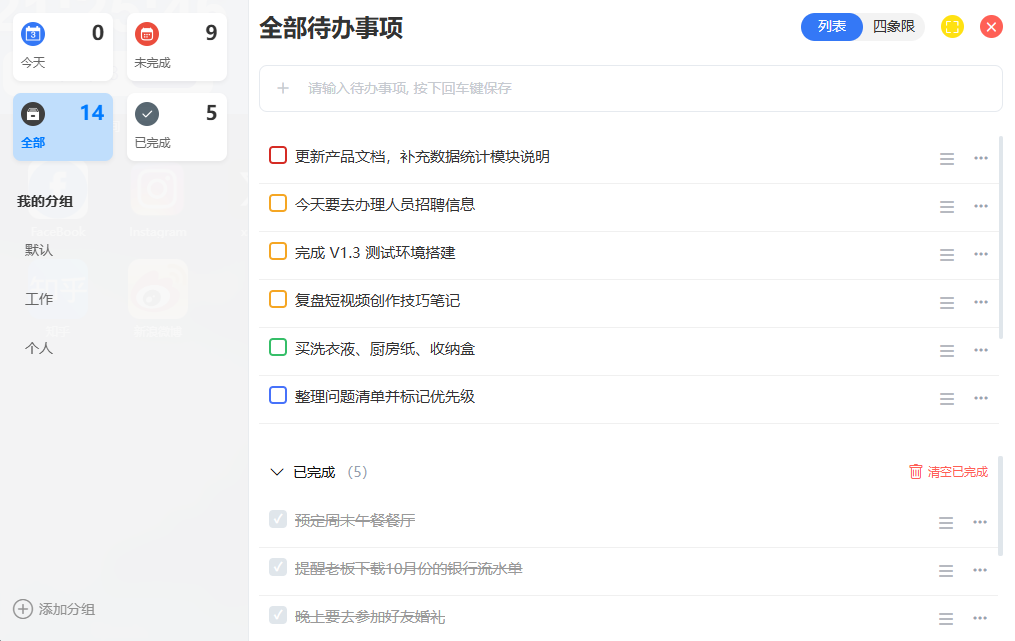Open more options menu for 整理问题清单 task
This screenshot has height=641, width=1015.
click(980, 398)
